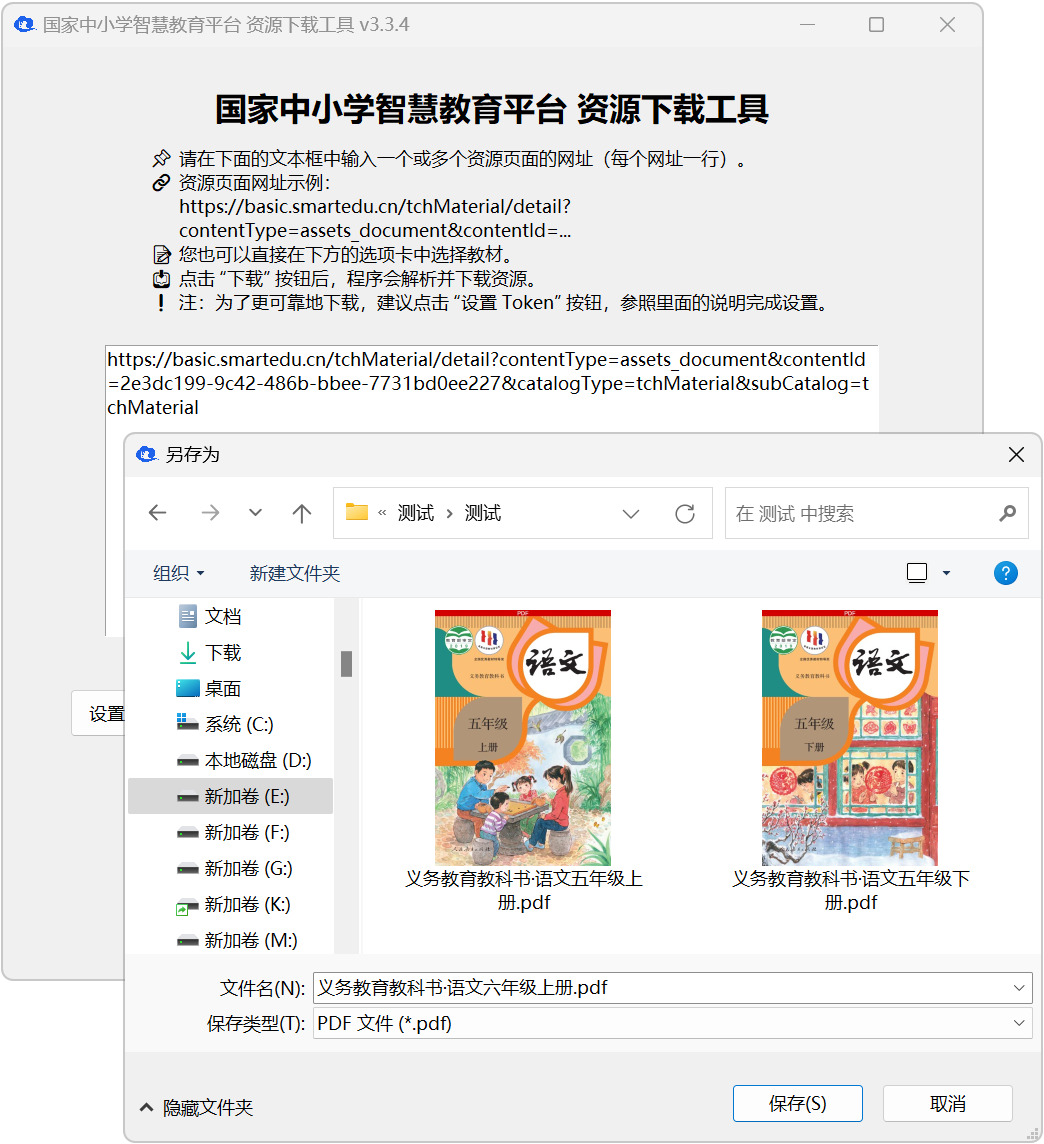The width and height of the screenshot is (1044, 1144).
Task: Go up one folder level
Action: point(301,513)
